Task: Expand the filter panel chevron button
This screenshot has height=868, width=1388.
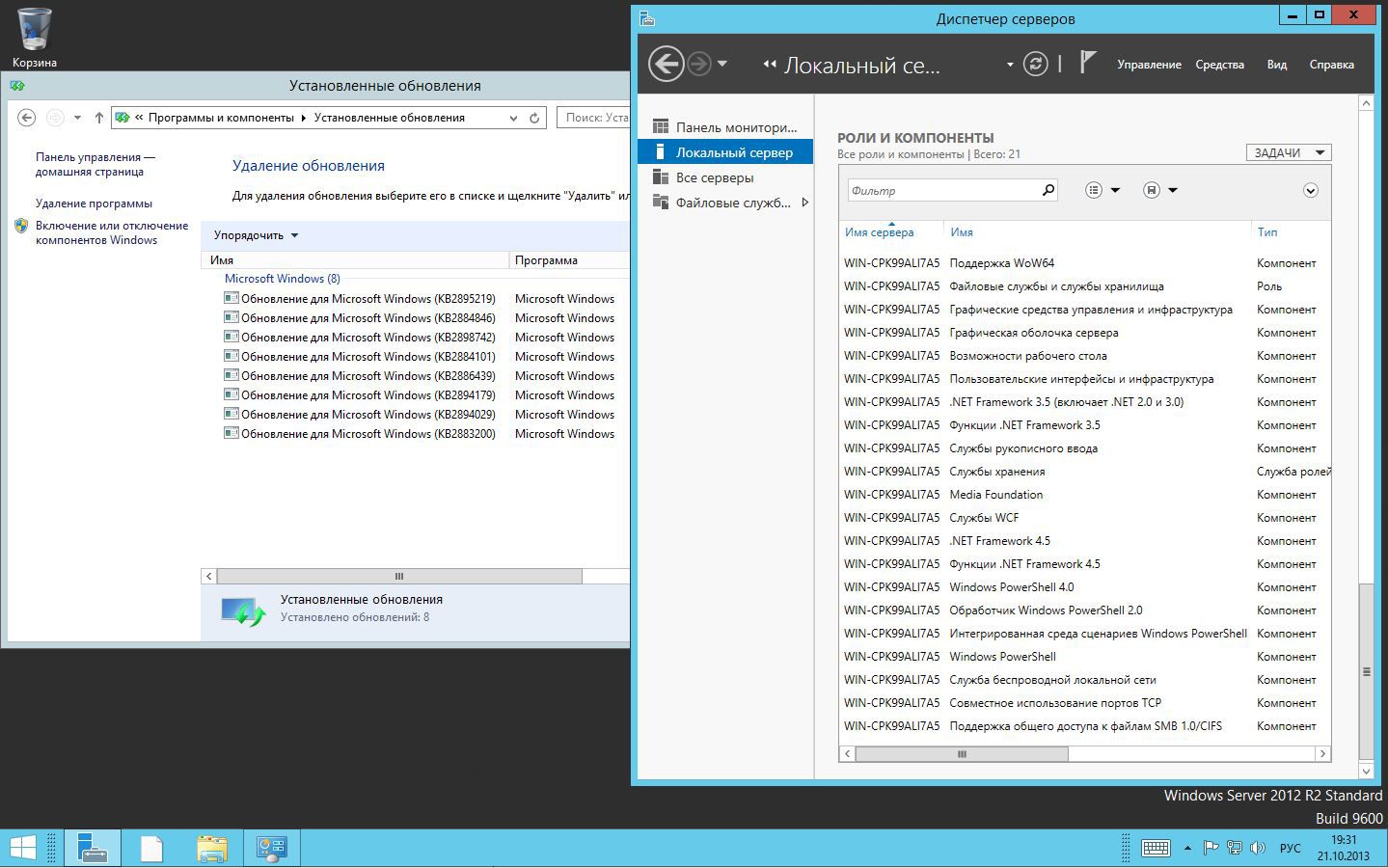Action: [x=1310, y=190]
